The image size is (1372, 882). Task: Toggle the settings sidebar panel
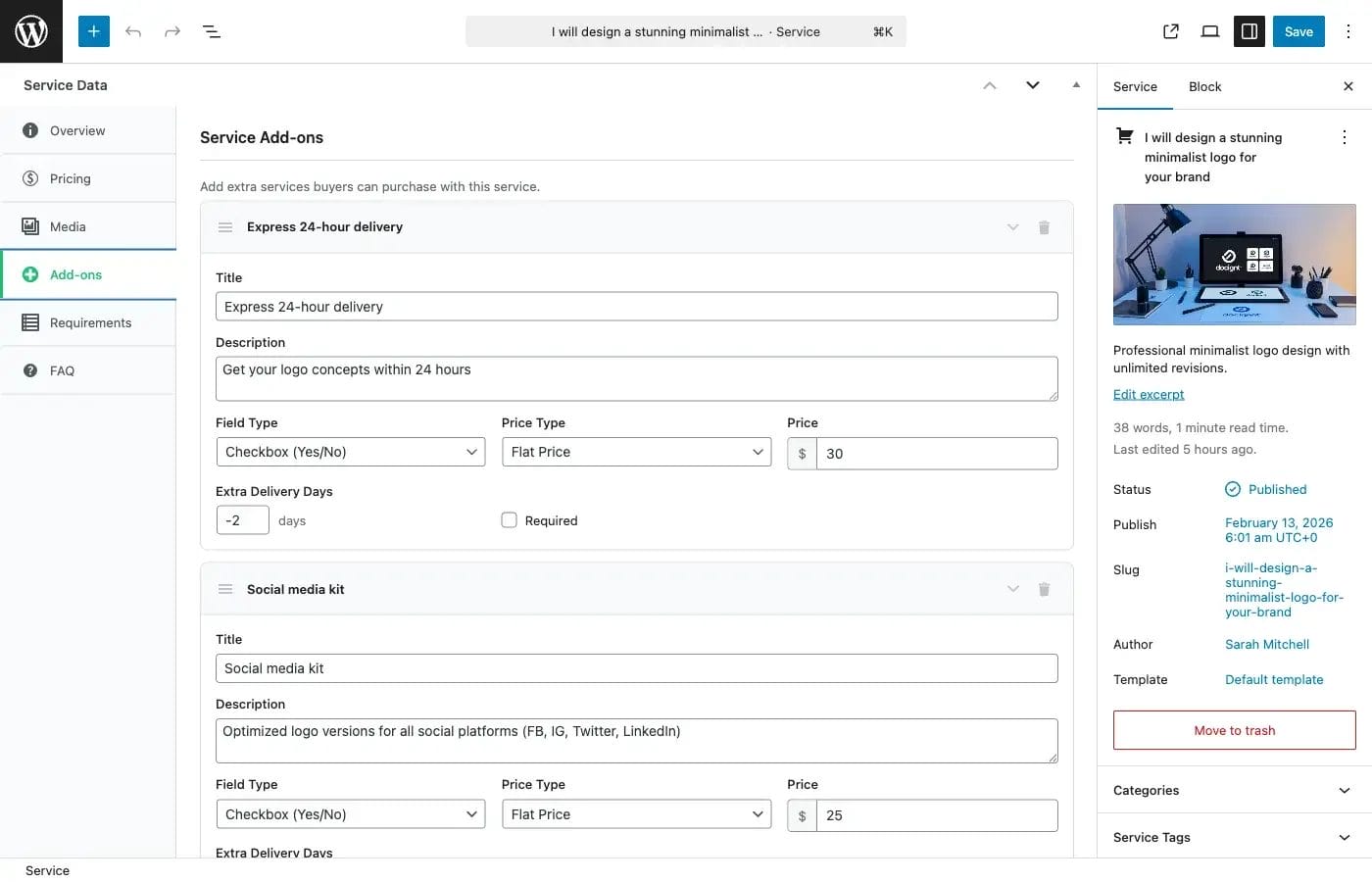click(x=1249, y=30)
